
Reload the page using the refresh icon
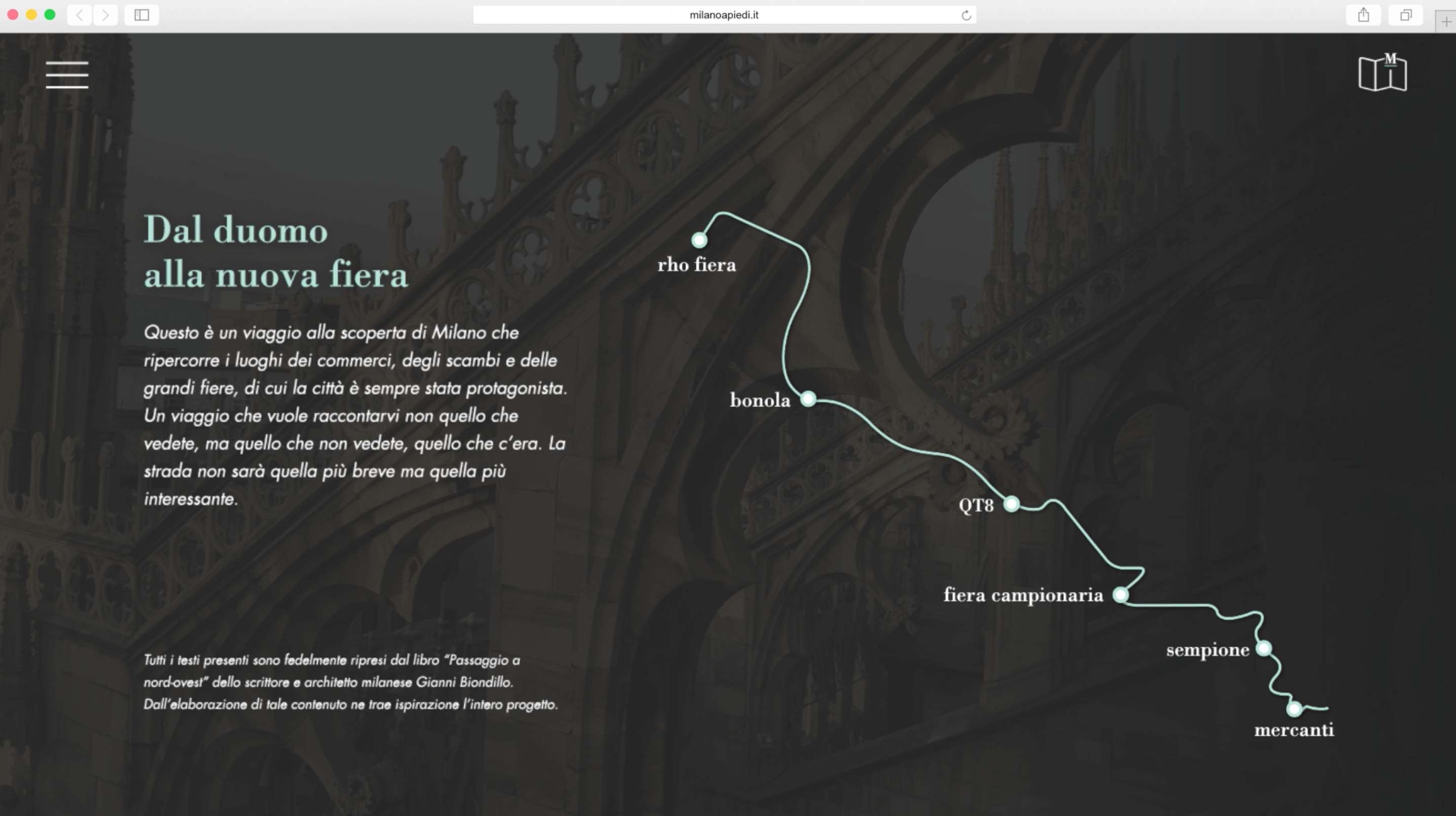966,15
